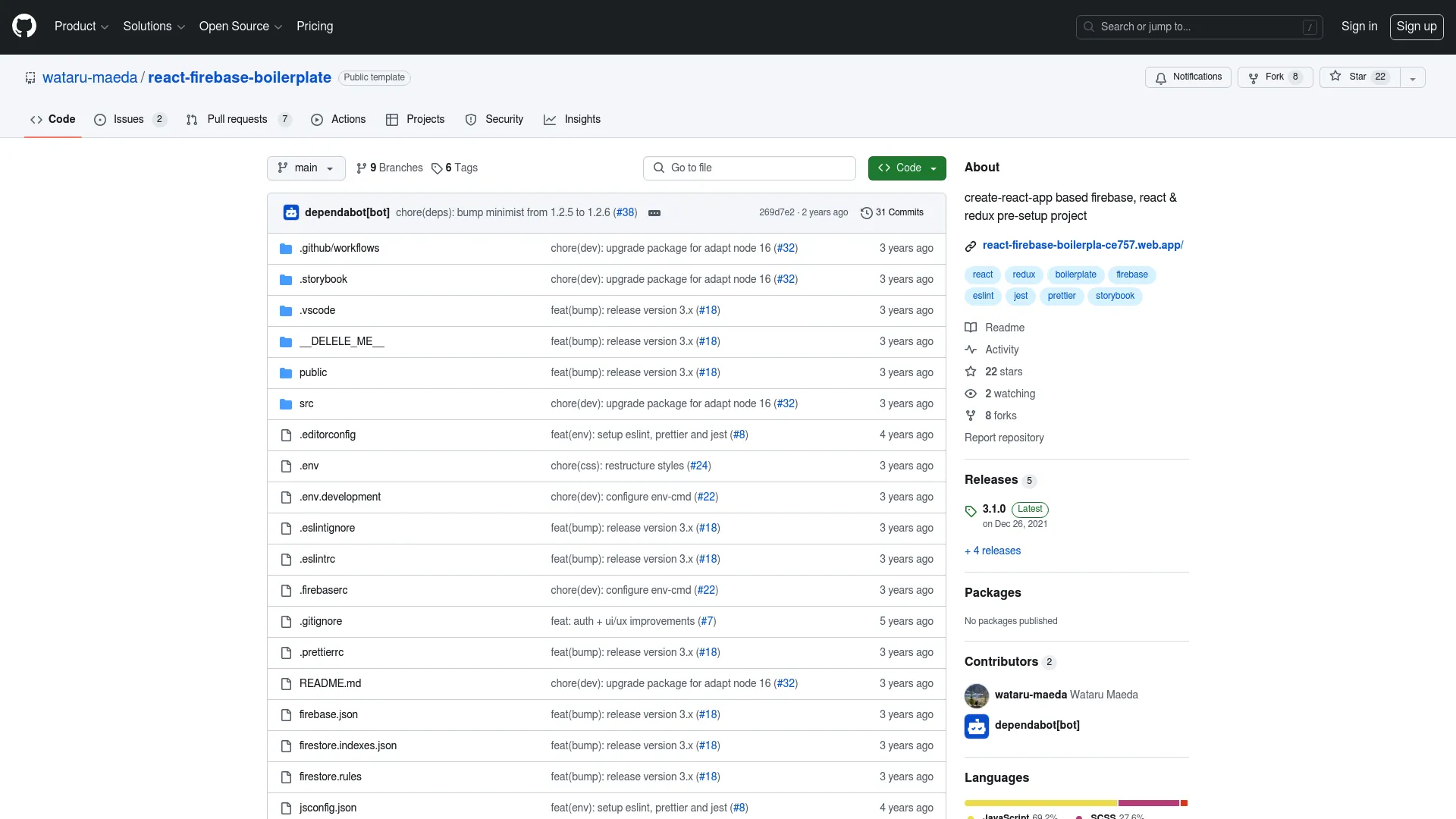Click the Security shield icon
Screen dimensions: 1456x819
tap(470, 119)
